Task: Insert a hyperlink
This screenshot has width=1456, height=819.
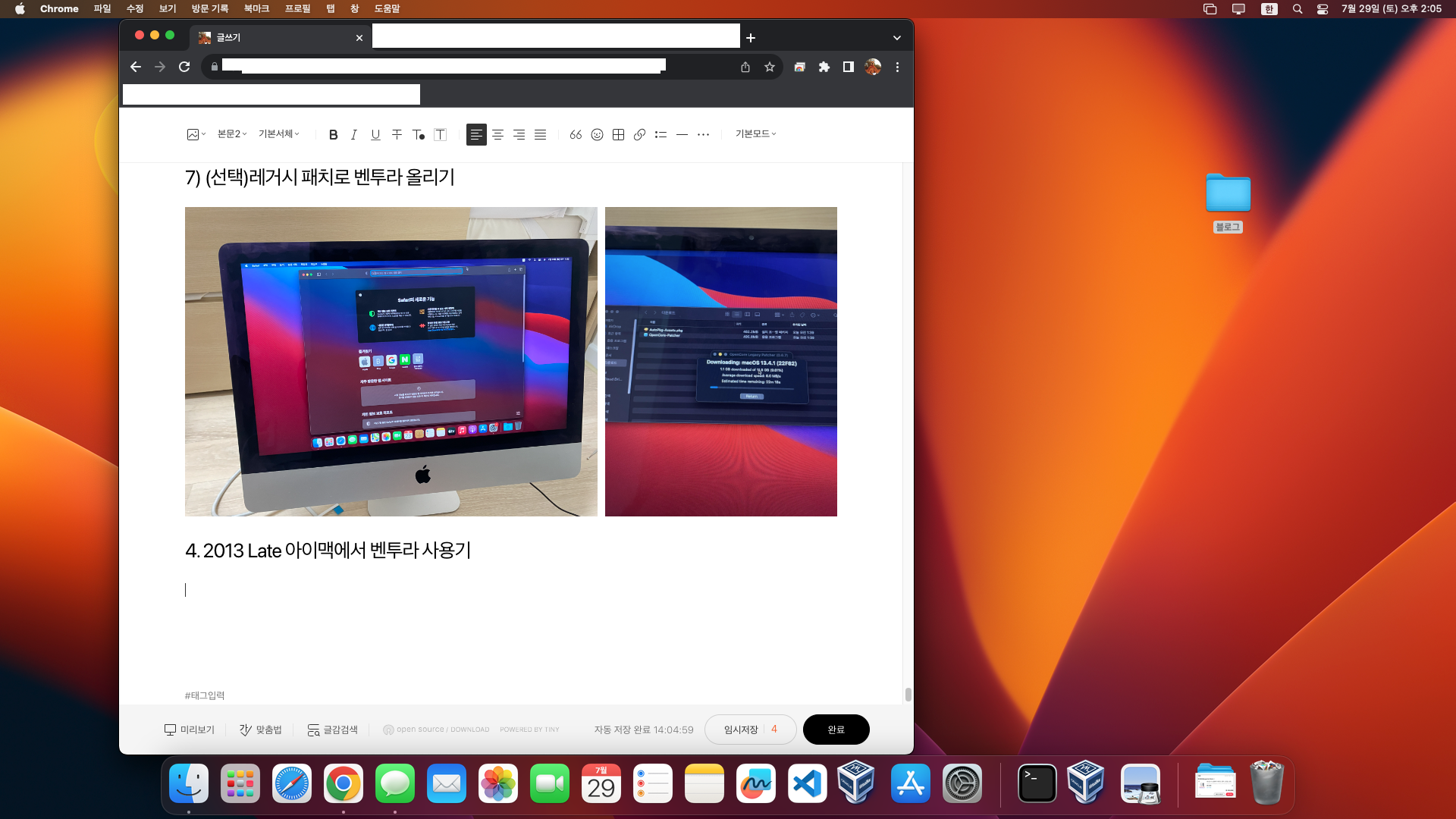Action: pyautogui.click(x=639, y=134)
